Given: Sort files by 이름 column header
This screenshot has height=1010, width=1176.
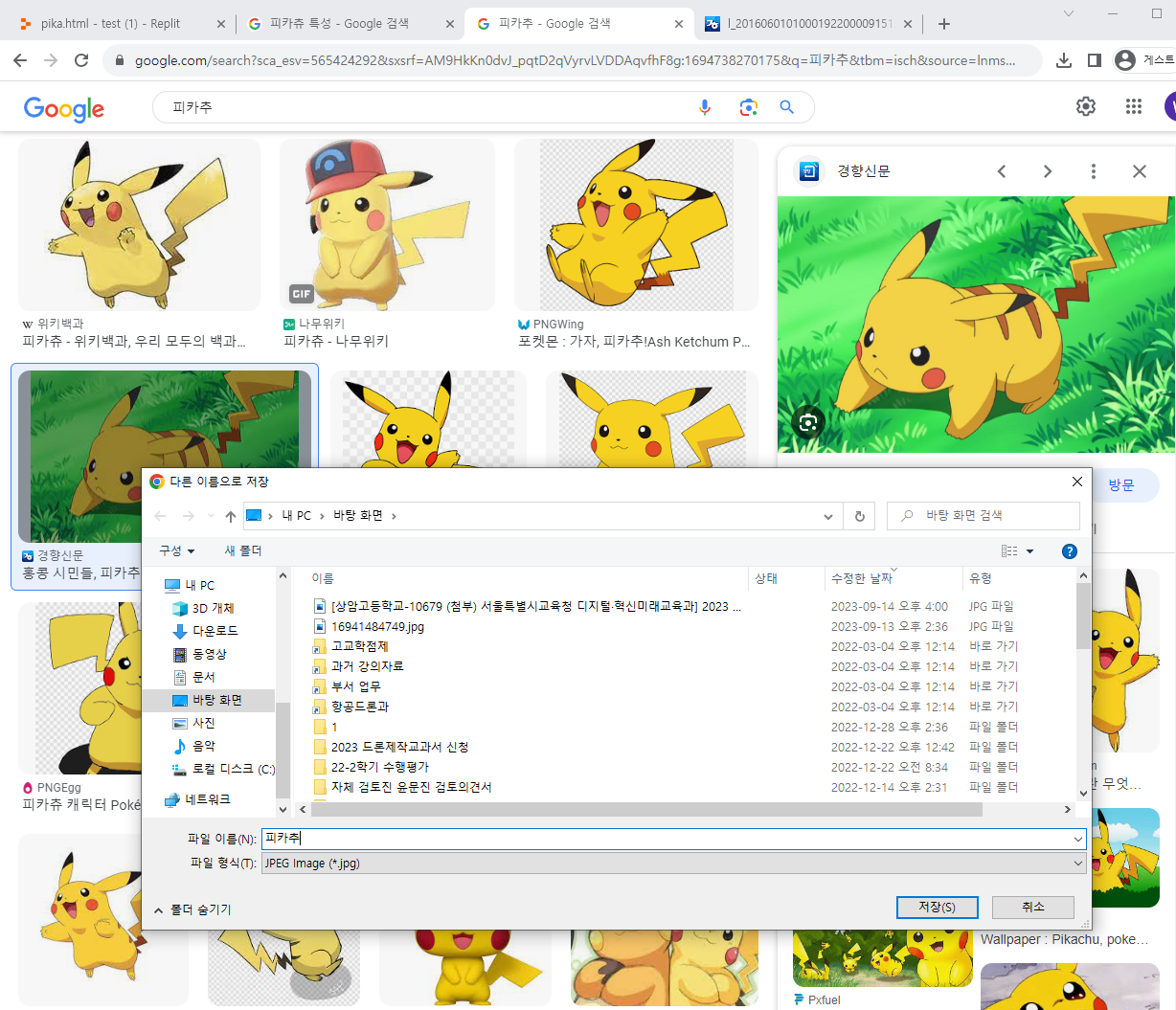Looking at the screenshot, I should coord(323,578).
